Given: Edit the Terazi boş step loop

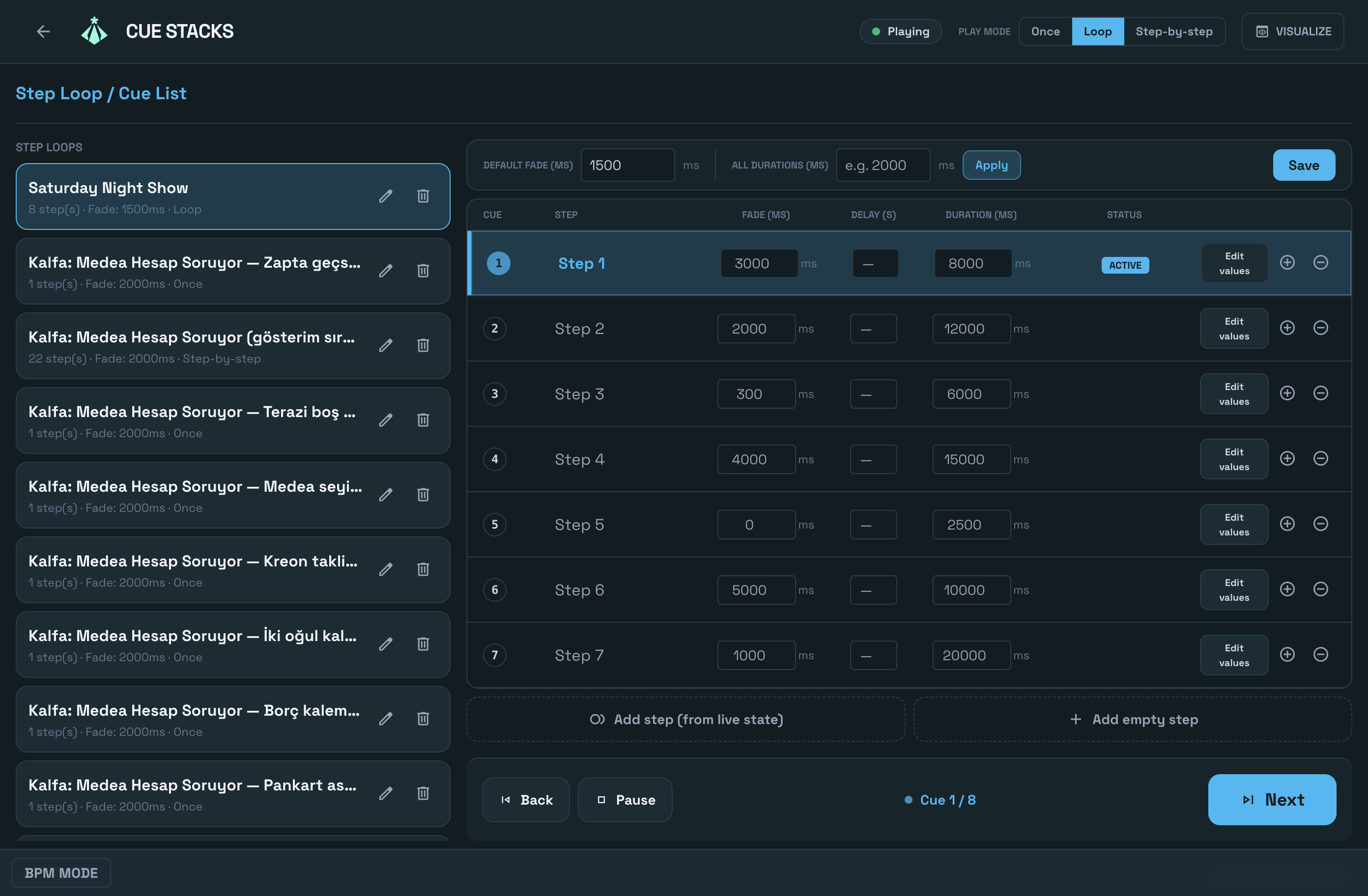Looking at the screenshot, I should pos(386,420).
